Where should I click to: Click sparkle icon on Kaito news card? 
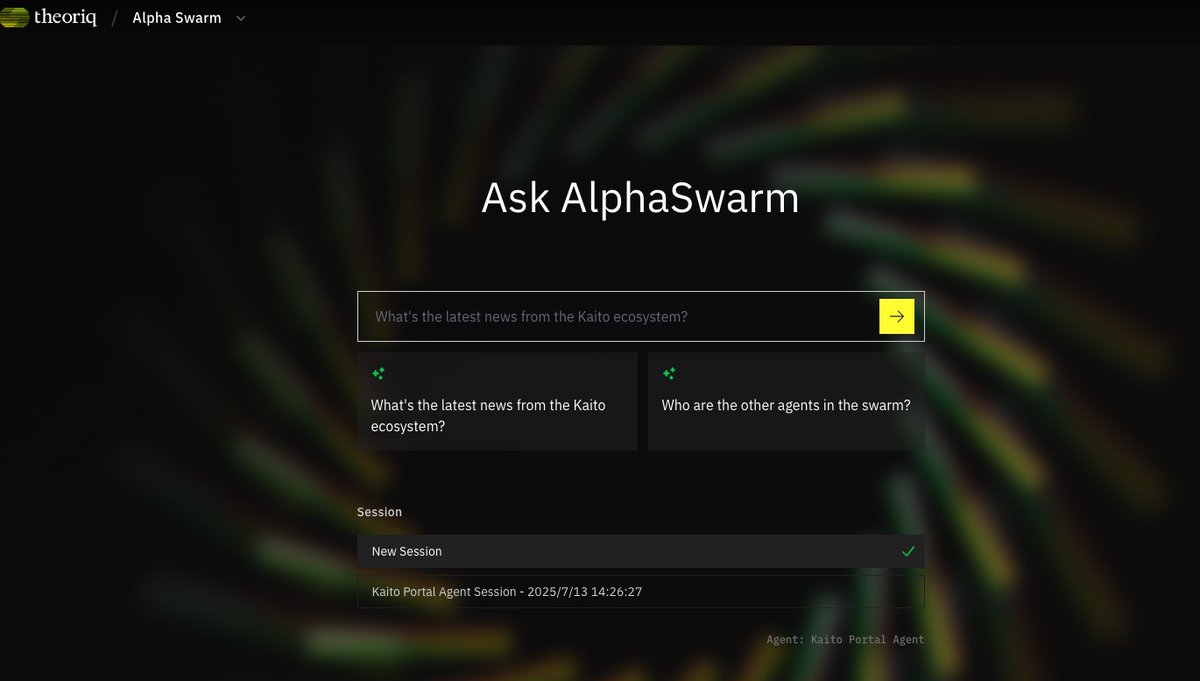click(x=378, y=373)
